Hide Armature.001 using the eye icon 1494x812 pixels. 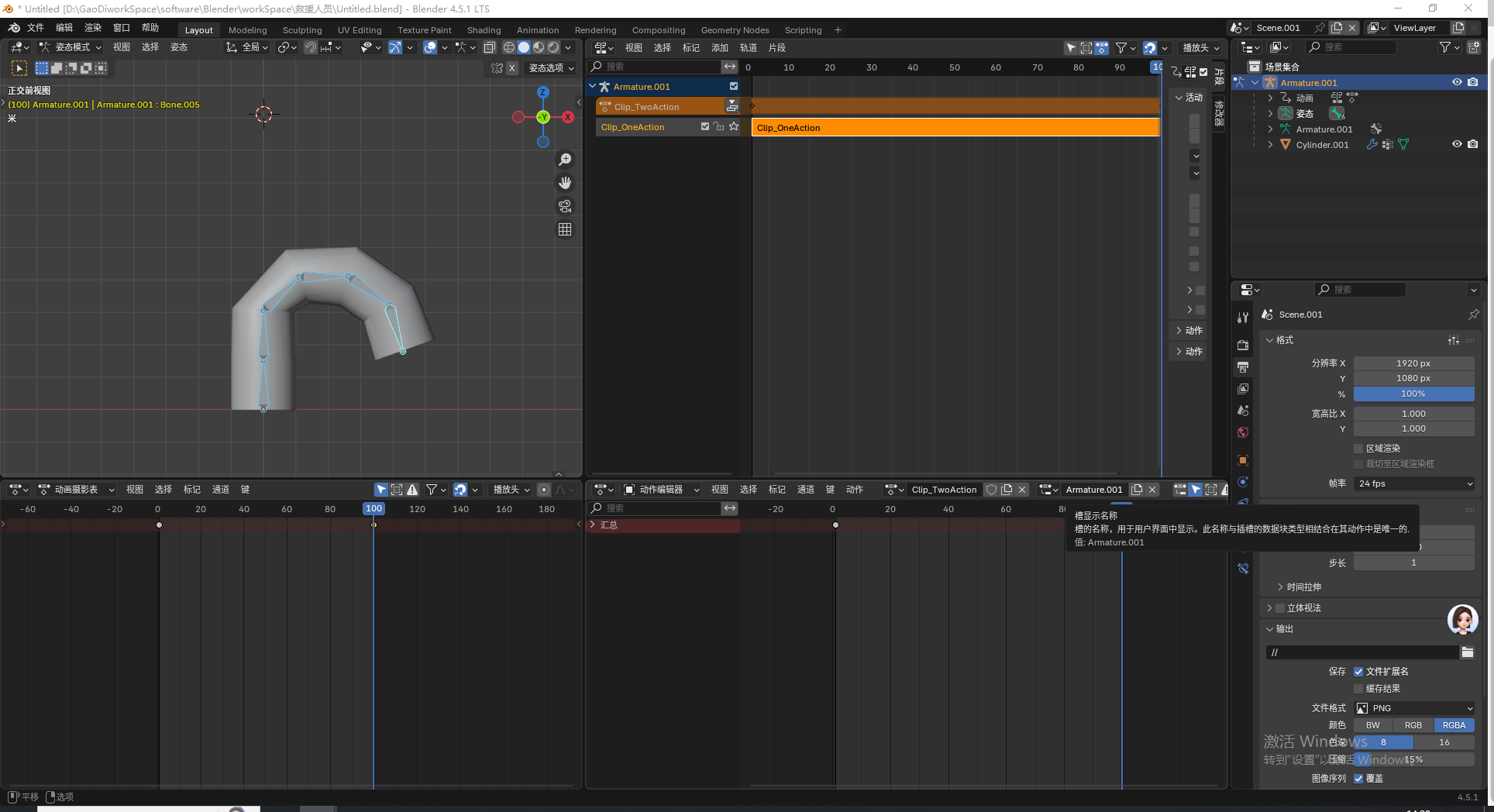click(x=1457, y=82)
